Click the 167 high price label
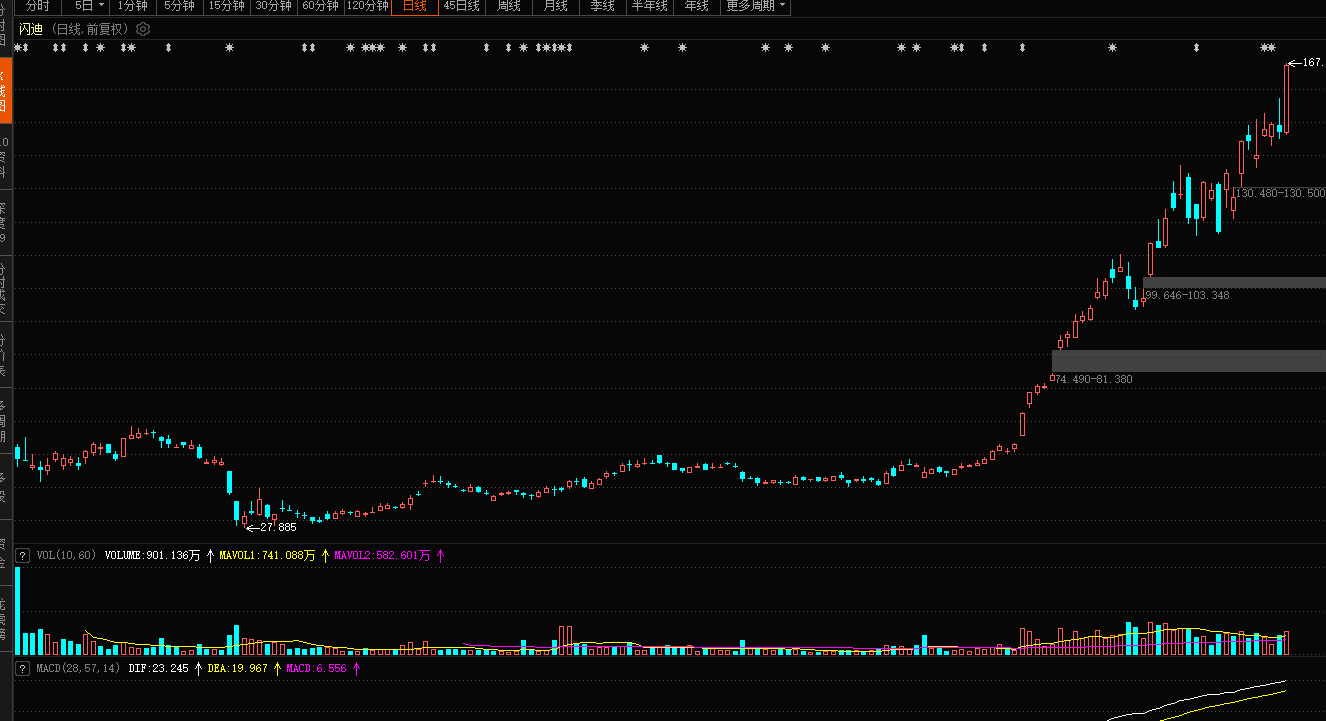This screenshot has height=721, width=1326. (x=1312, y=62)
